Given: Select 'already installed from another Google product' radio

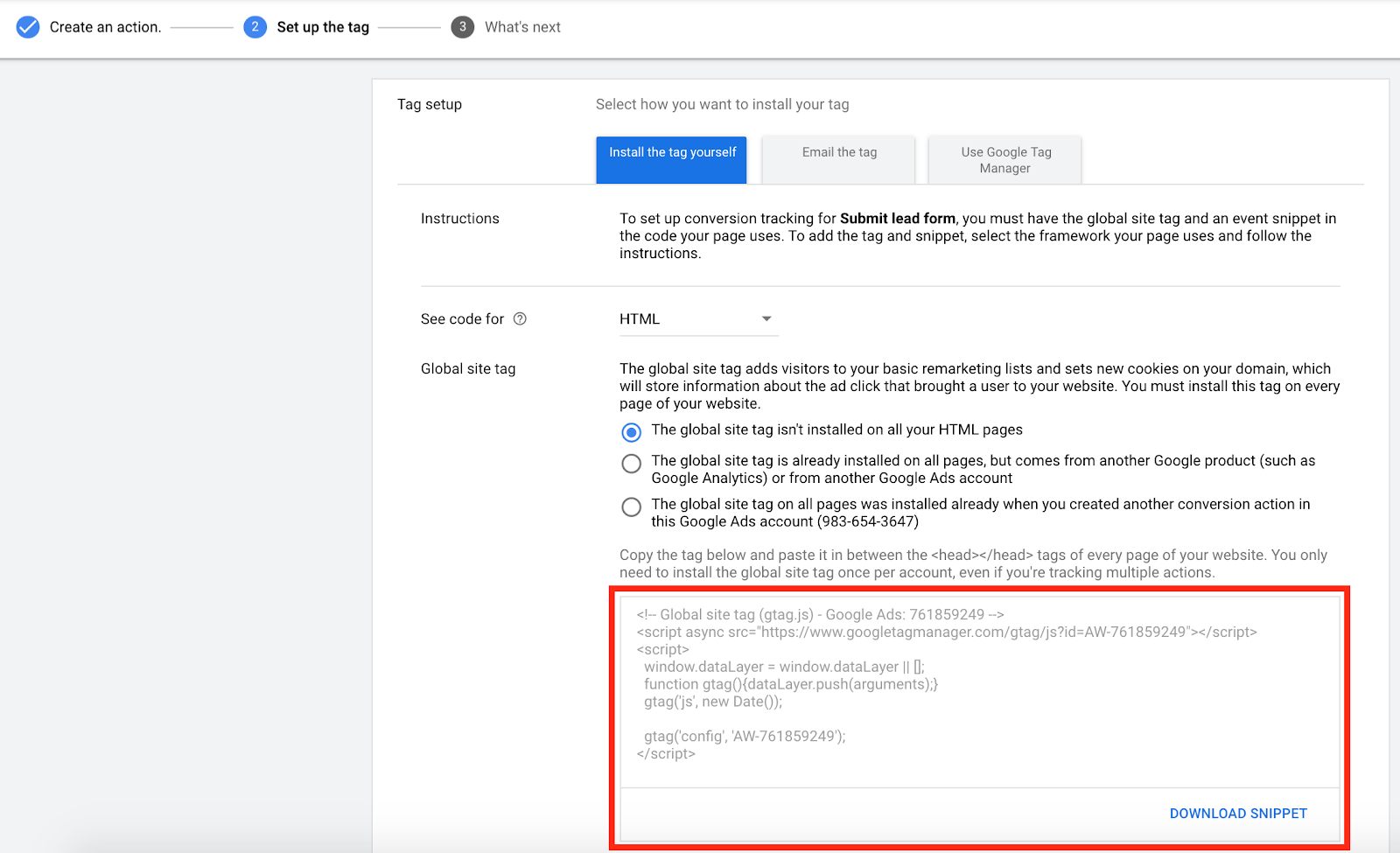Looking at the screenshot, I should pyautogui.click(x=631, y=463).
